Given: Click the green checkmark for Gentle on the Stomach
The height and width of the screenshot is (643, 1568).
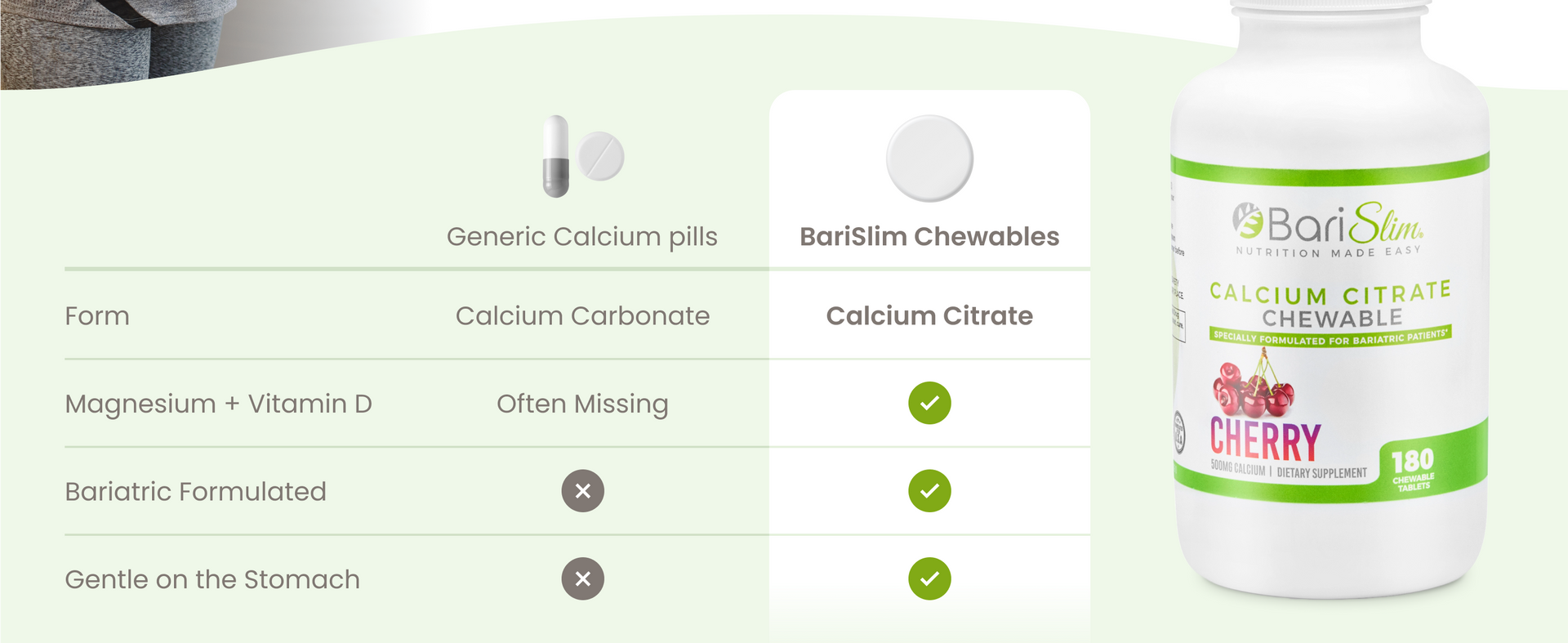Looking at the screenshot, I should [x=929, y=578].
